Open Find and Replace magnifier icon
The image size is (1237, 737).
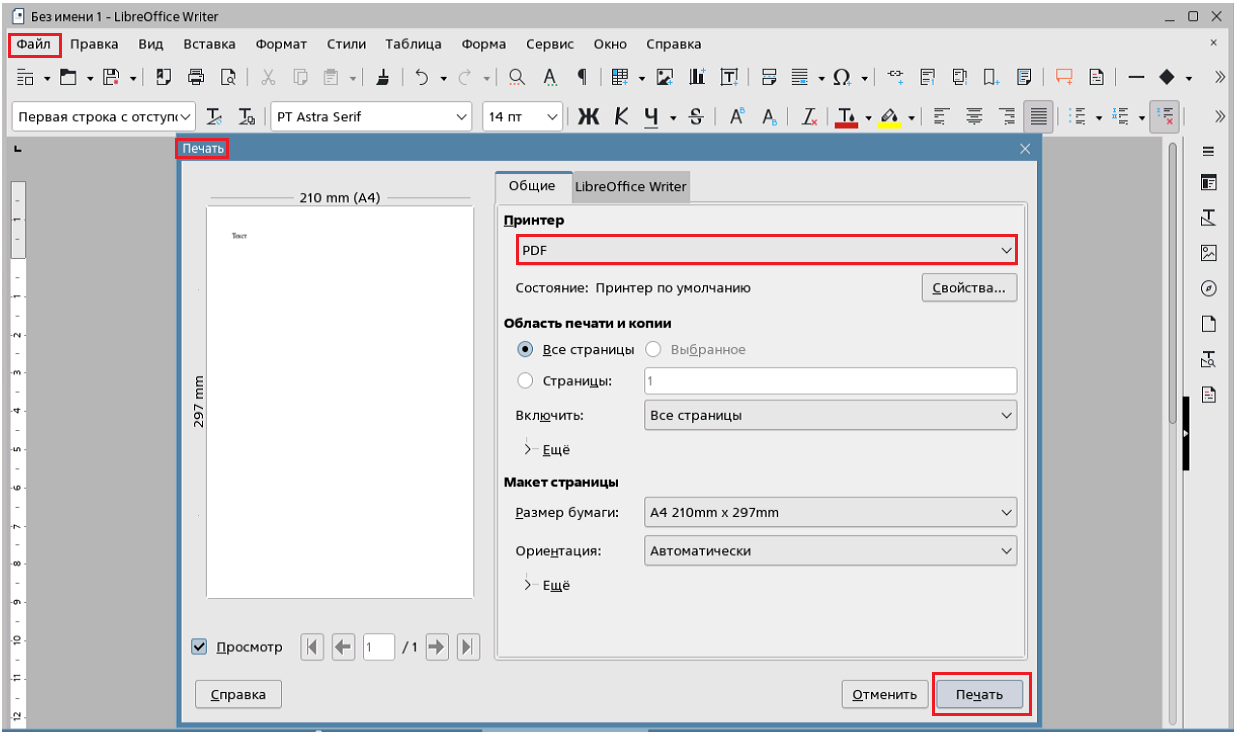(517, 77)
